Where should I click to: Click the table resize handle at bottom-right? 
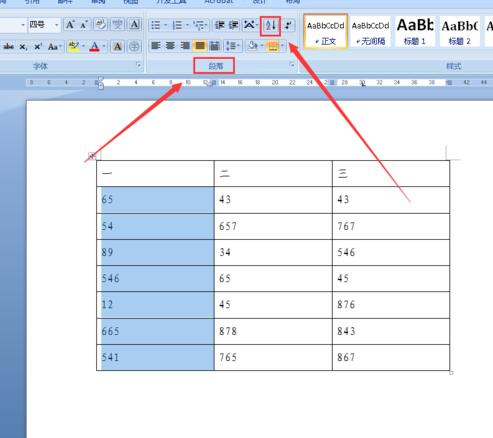pyautogui.click(x=451, y=373)
